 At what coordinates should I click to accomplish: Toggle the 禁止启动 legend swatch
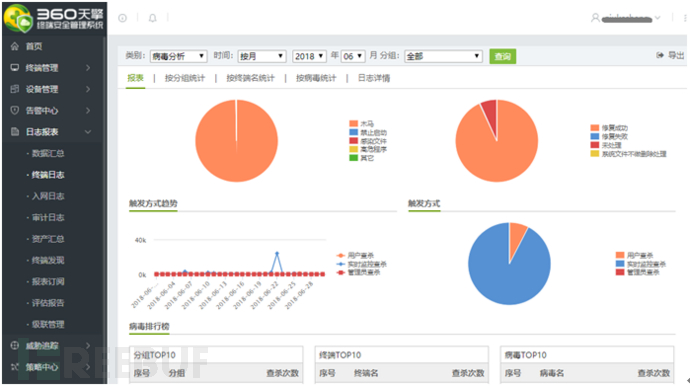coord(353,132)
